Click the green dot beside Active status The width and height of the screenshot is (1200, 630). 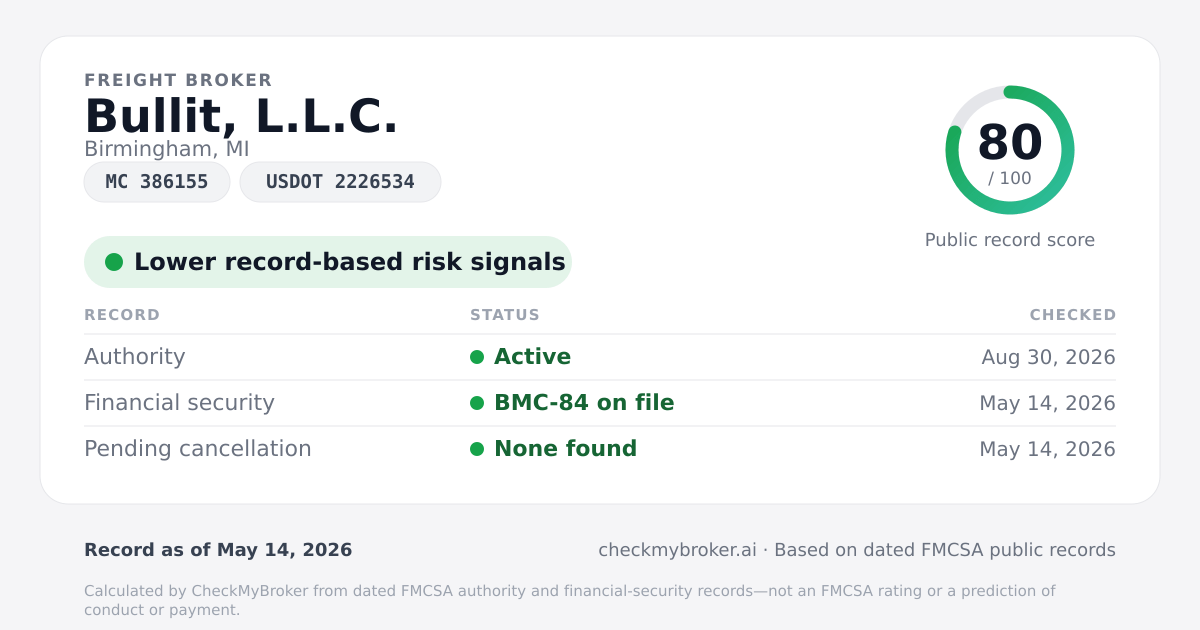(x=477, y=357)
